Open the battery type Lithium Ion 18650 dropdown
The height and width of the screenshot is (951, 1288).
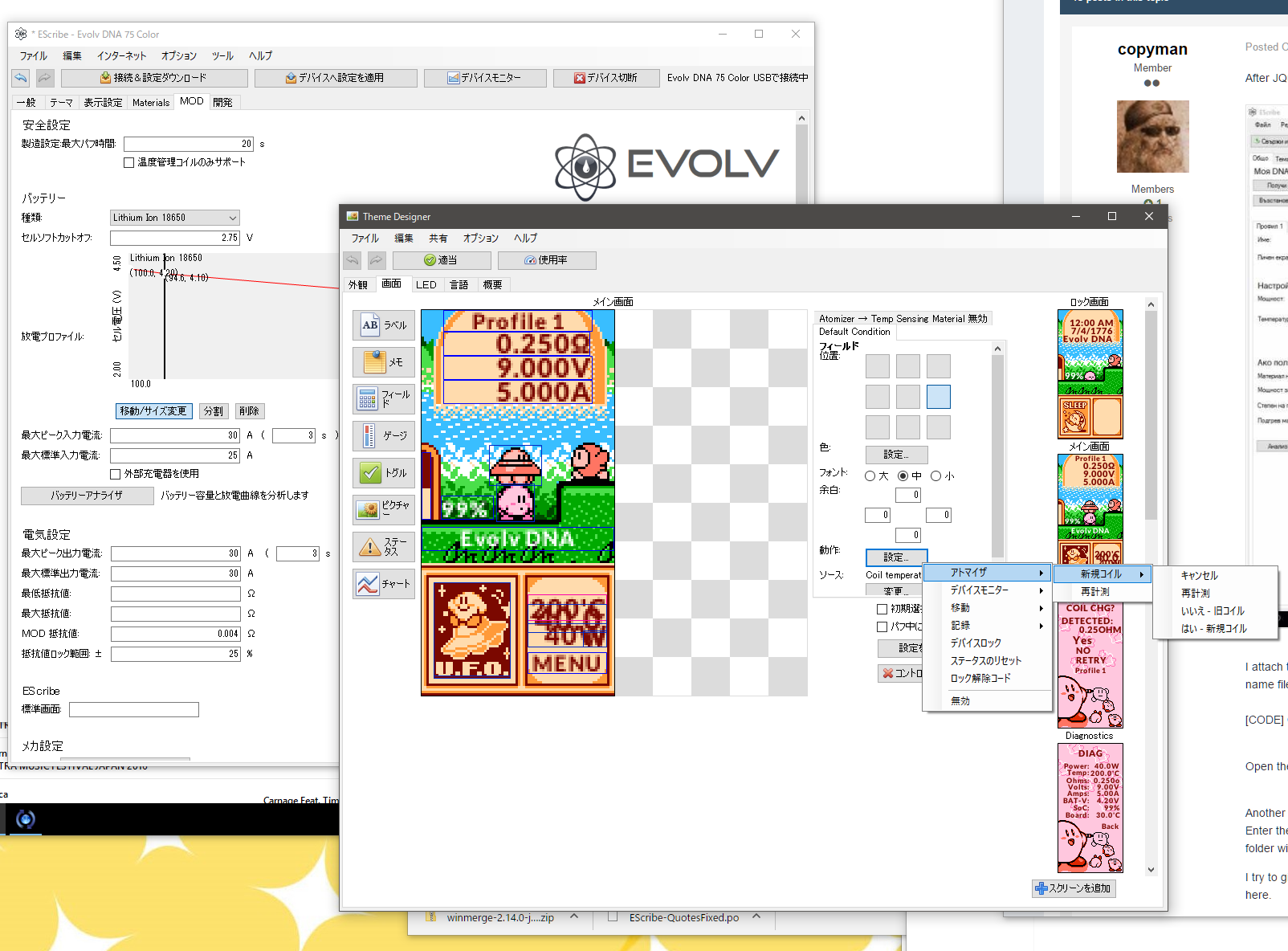tap(174, 218)
